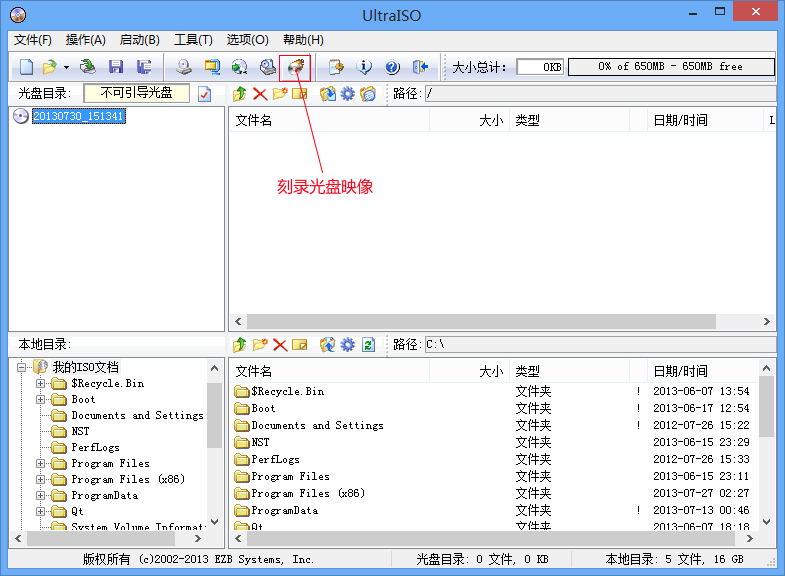785x576 pixels.
Task: Go up one level in local directory pane
Action: click(x=240, y=345)
